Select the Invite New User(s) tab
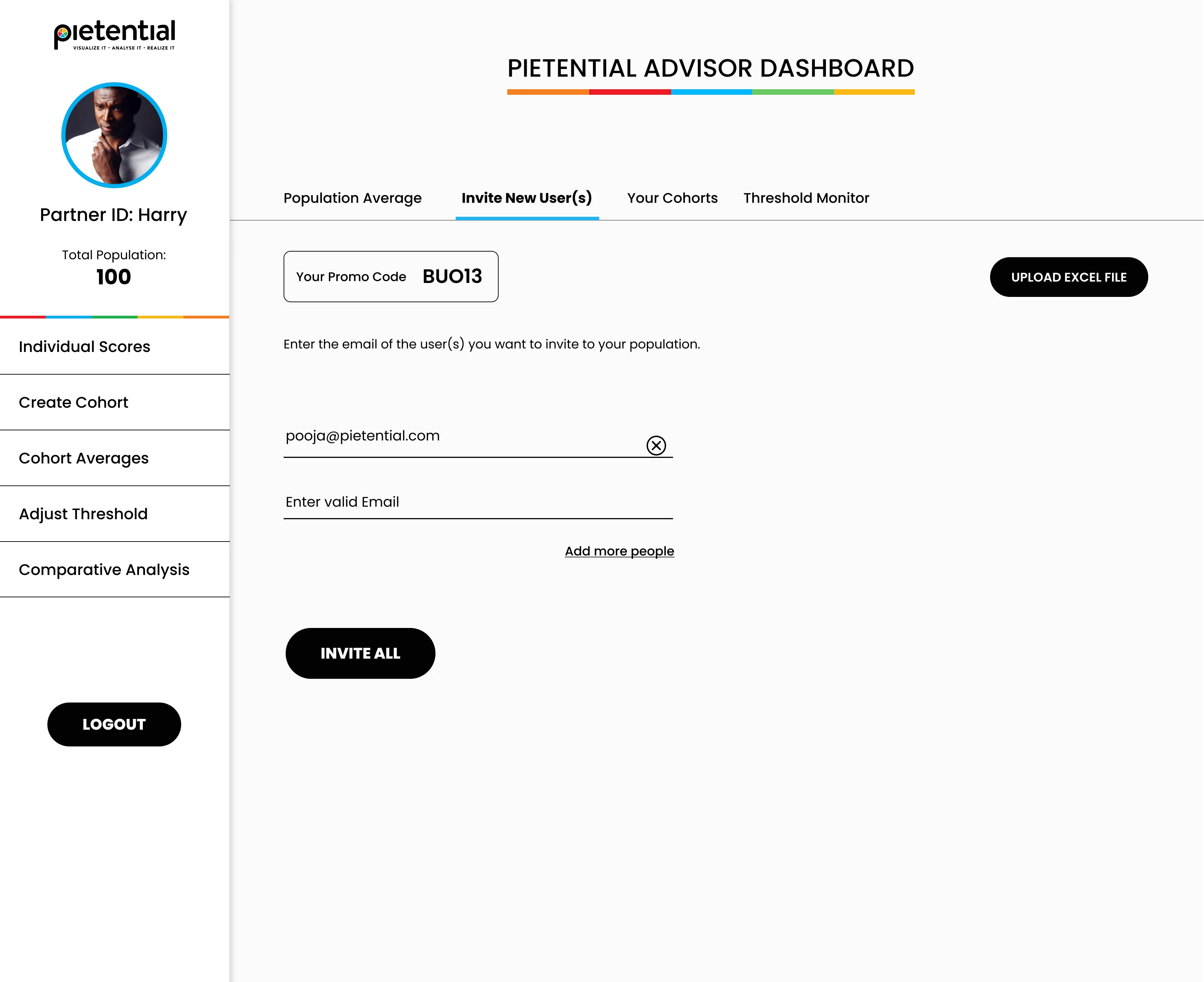 (526, 198)
